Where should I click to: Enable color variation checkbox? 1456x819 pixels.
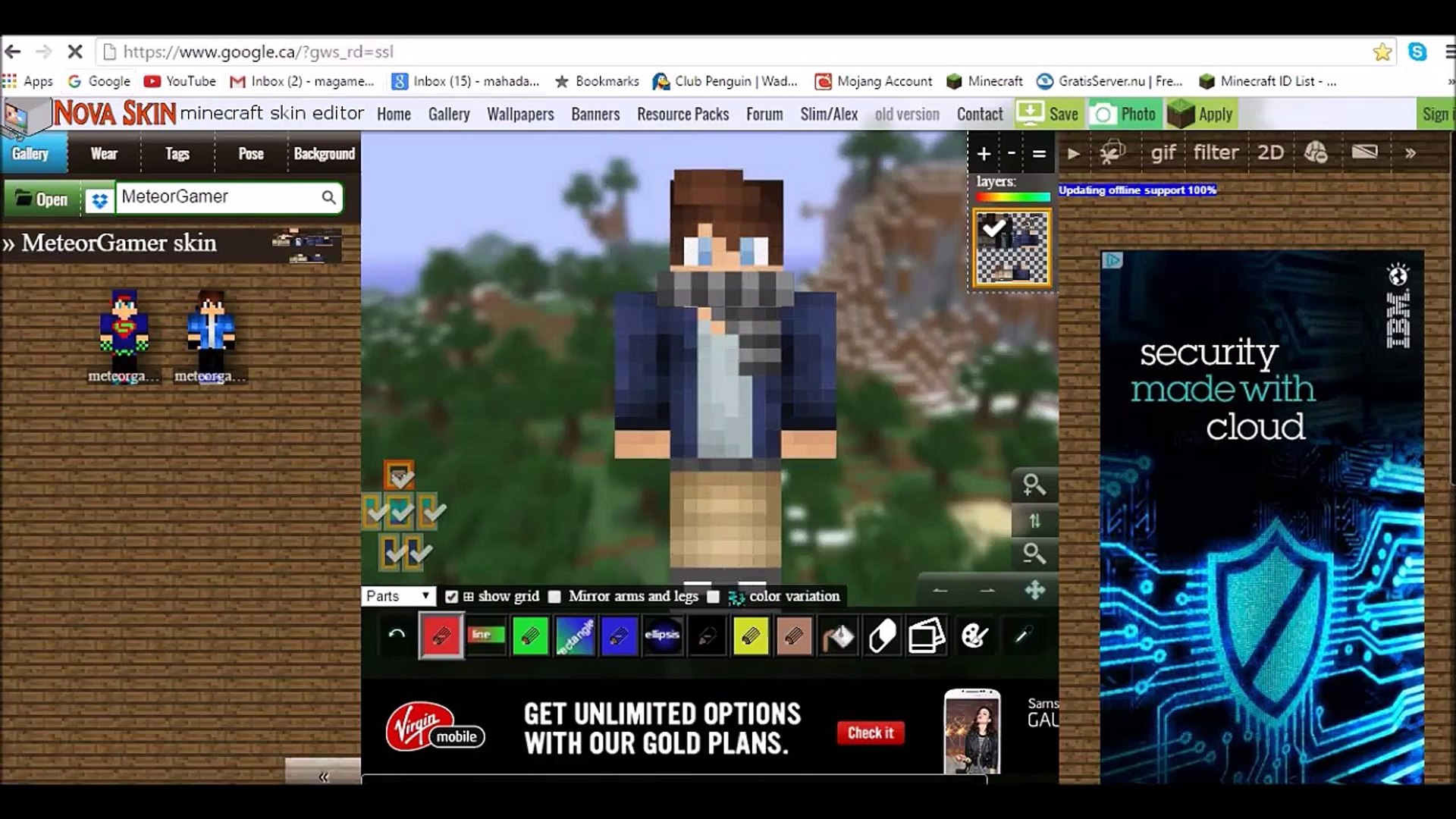pyautogui.click(x=713, y=597)
